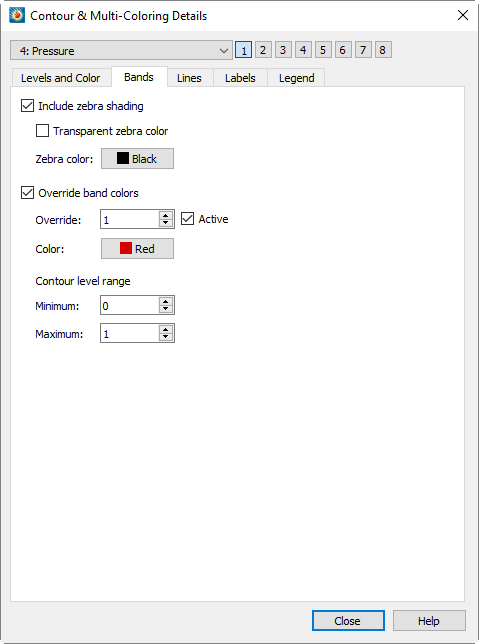Open the 4: Pressure variable dropdown

coord(121,51)
